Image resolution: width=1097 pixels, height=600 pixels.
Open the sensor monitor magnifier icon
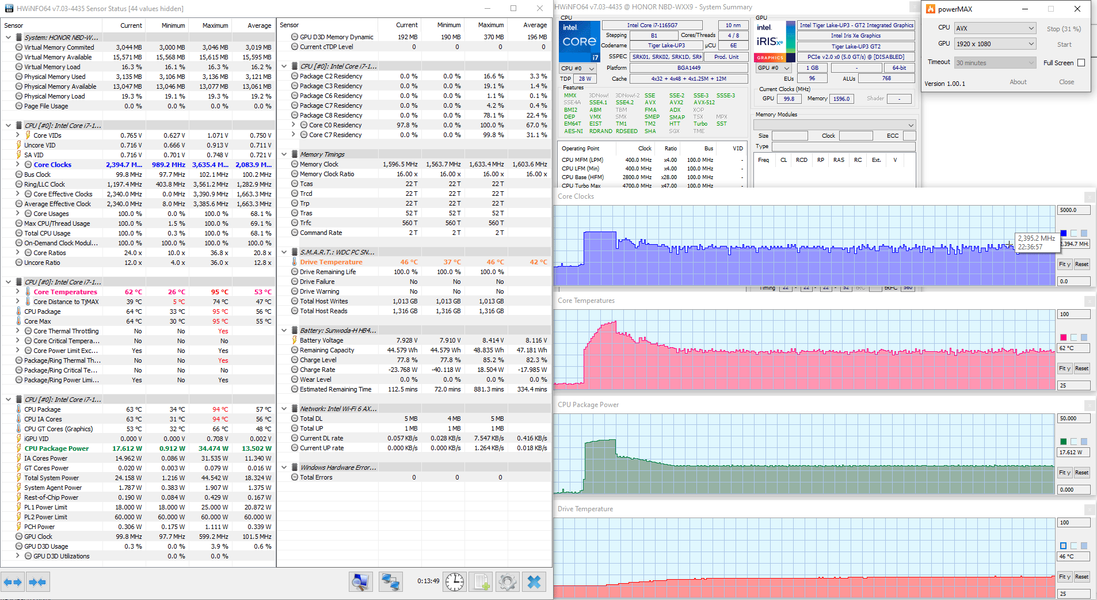click(361, 581)
